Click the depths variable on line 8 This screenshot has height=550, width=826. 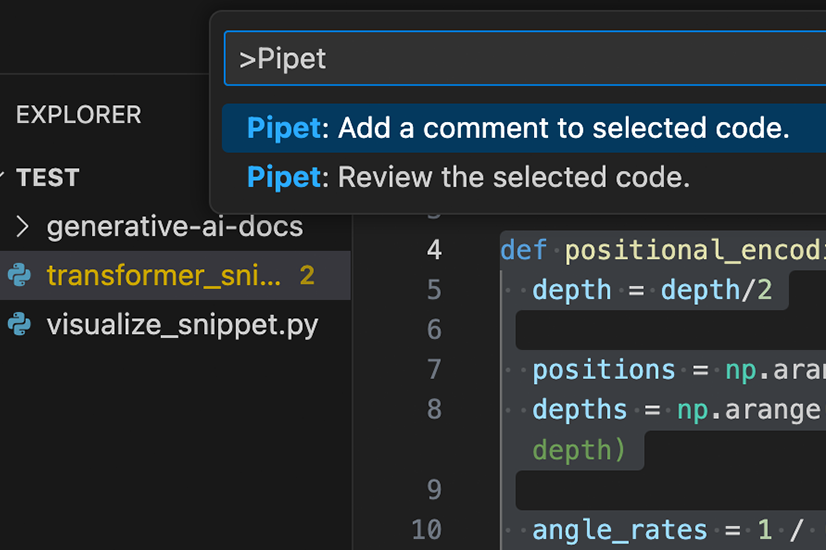580,410
